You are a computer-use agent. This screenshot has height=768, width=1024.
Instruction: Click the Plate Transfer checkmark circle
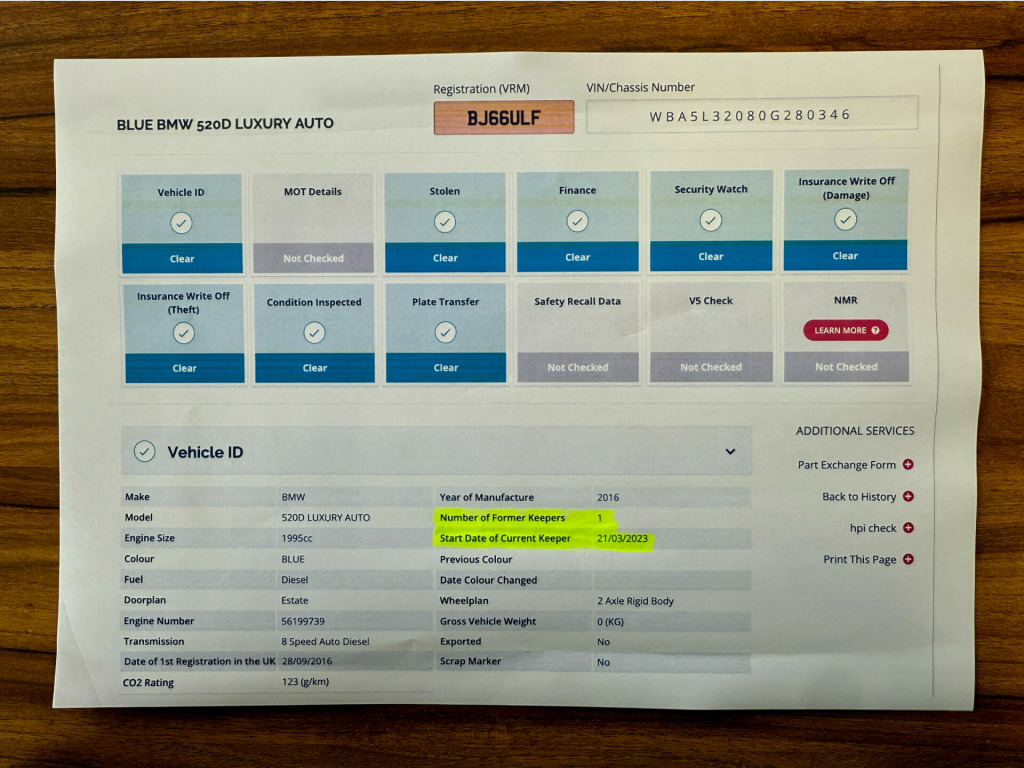point(446,332)
